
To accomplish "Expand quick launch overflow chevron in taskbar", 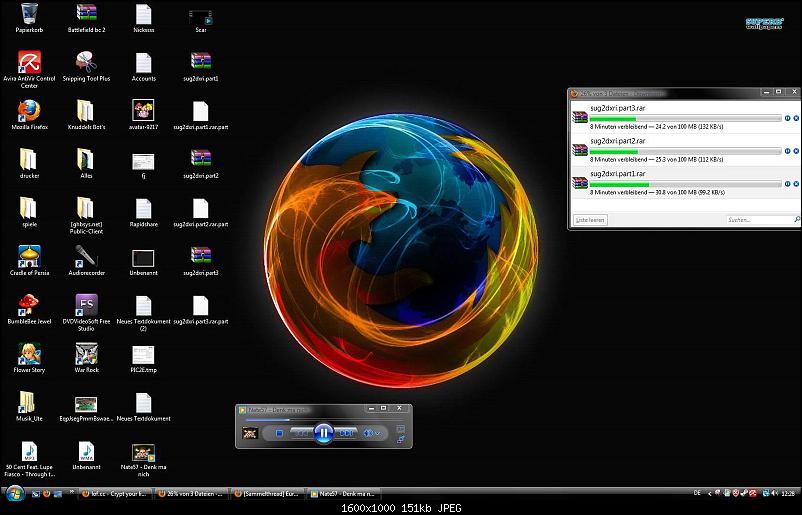I will (x=71, y=491).
